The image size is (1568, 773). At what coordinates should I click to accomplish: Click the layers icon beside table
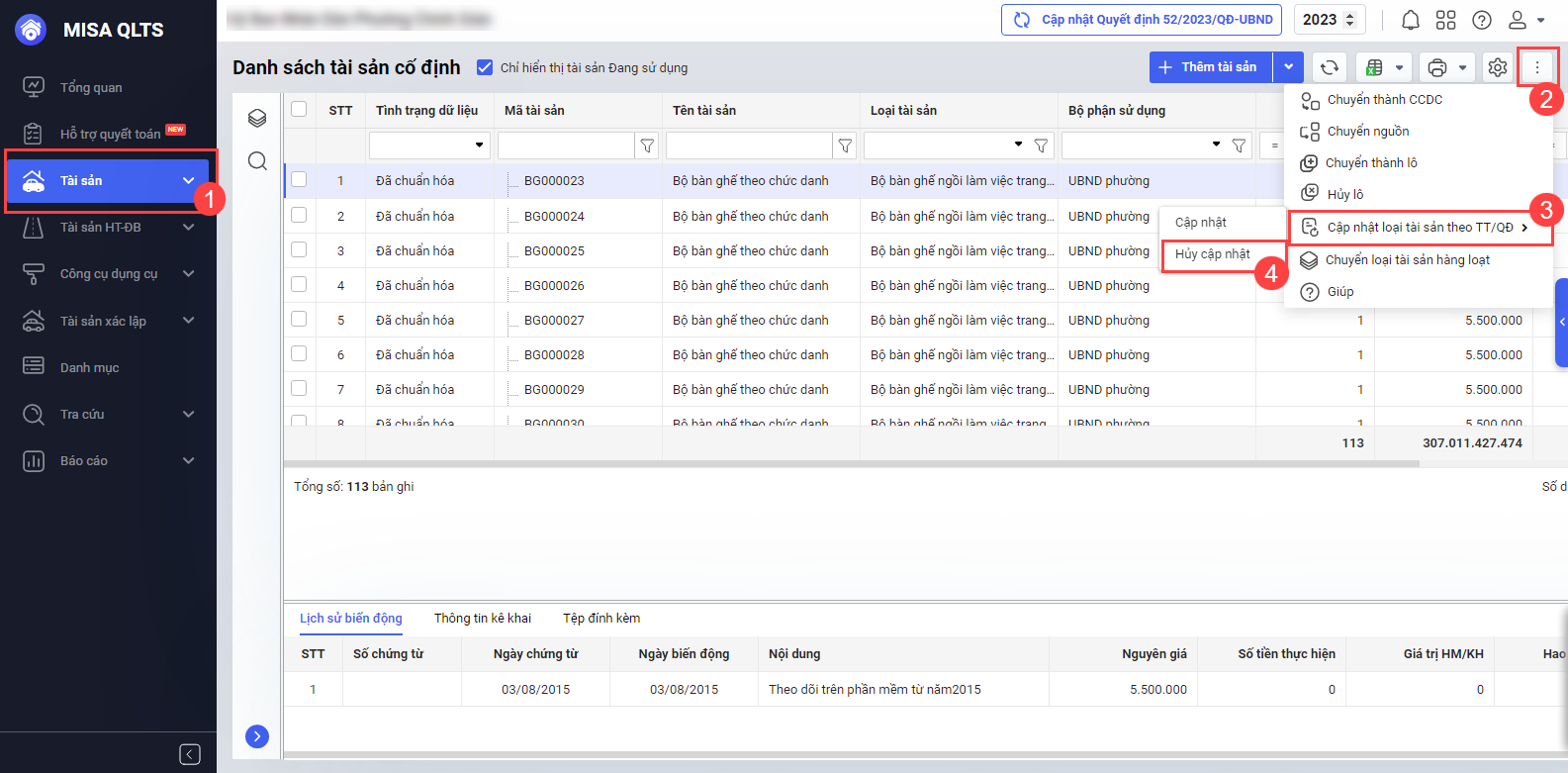click(257, 119)
